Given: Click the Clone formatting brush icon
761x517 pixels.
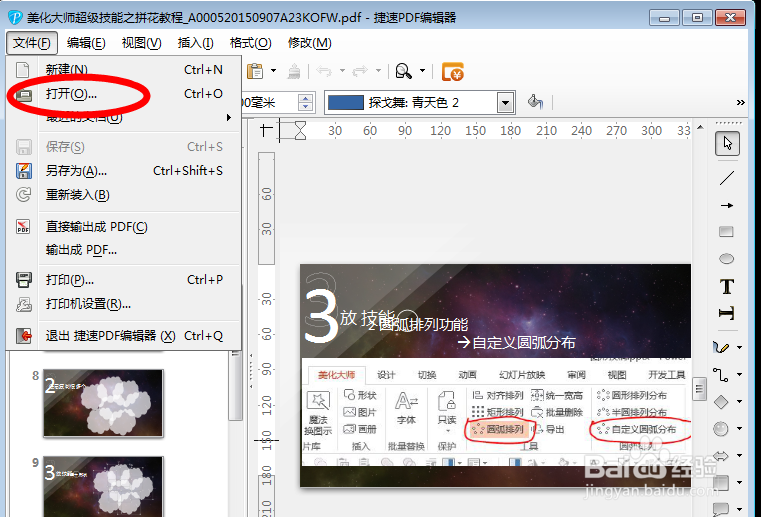Looking at the screenshot, I should pyautogui.click(x=294, y=71).
